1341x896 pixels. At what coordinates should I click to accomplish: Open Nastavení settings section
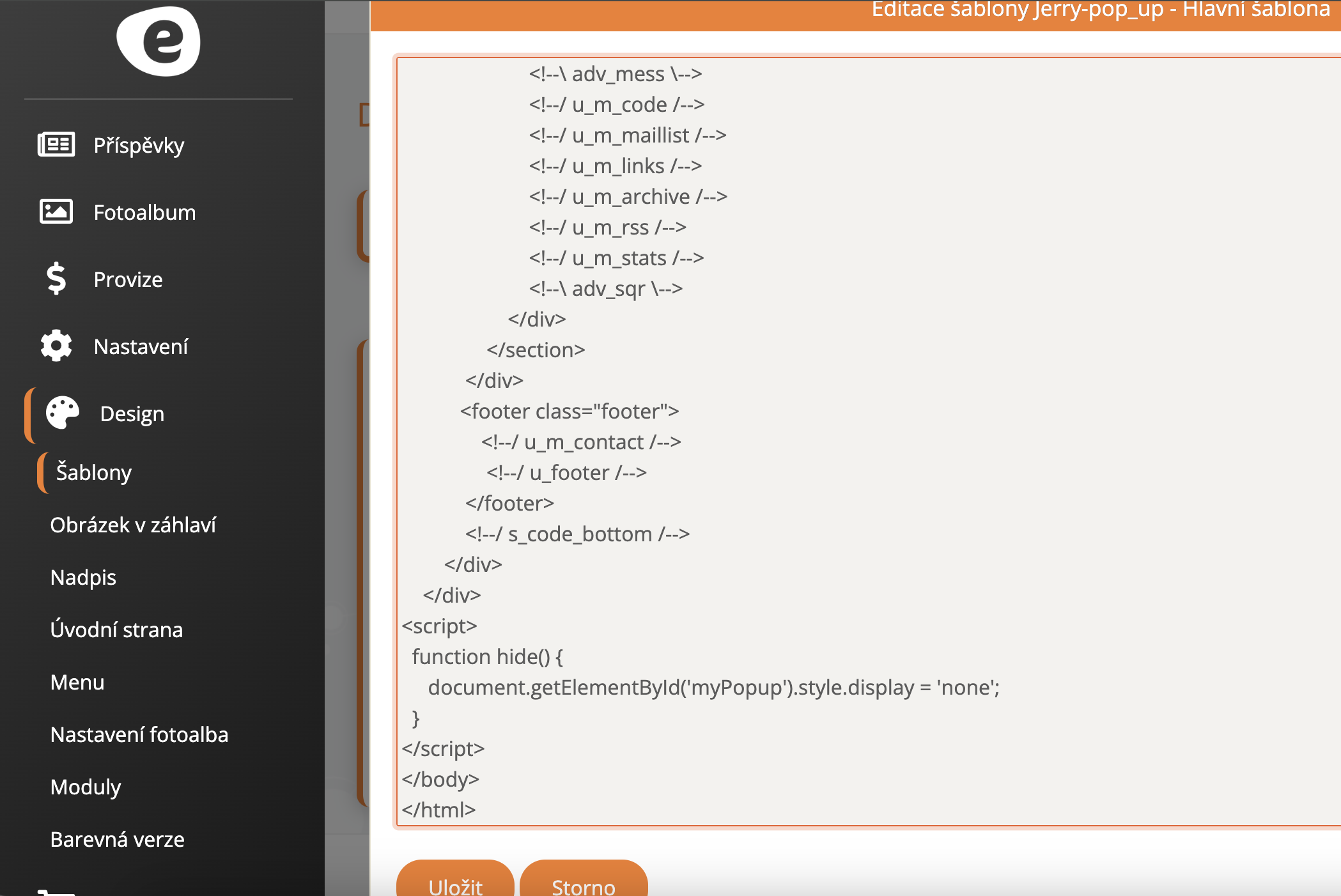pyautogui.click(x=141, y=346)
